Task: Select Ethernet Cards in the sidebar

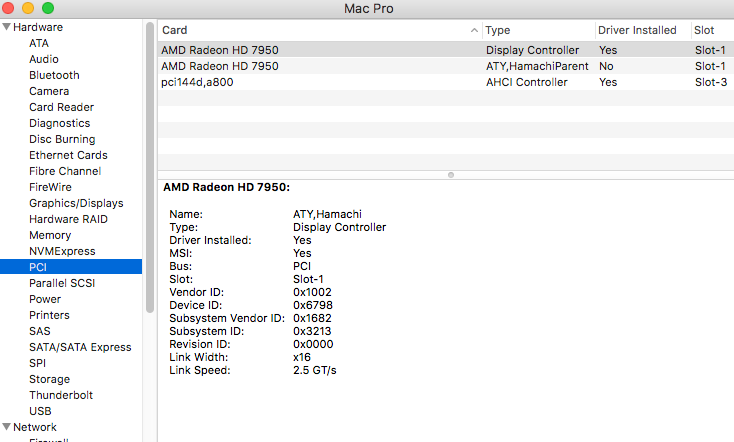Action: tap(68, 155)
